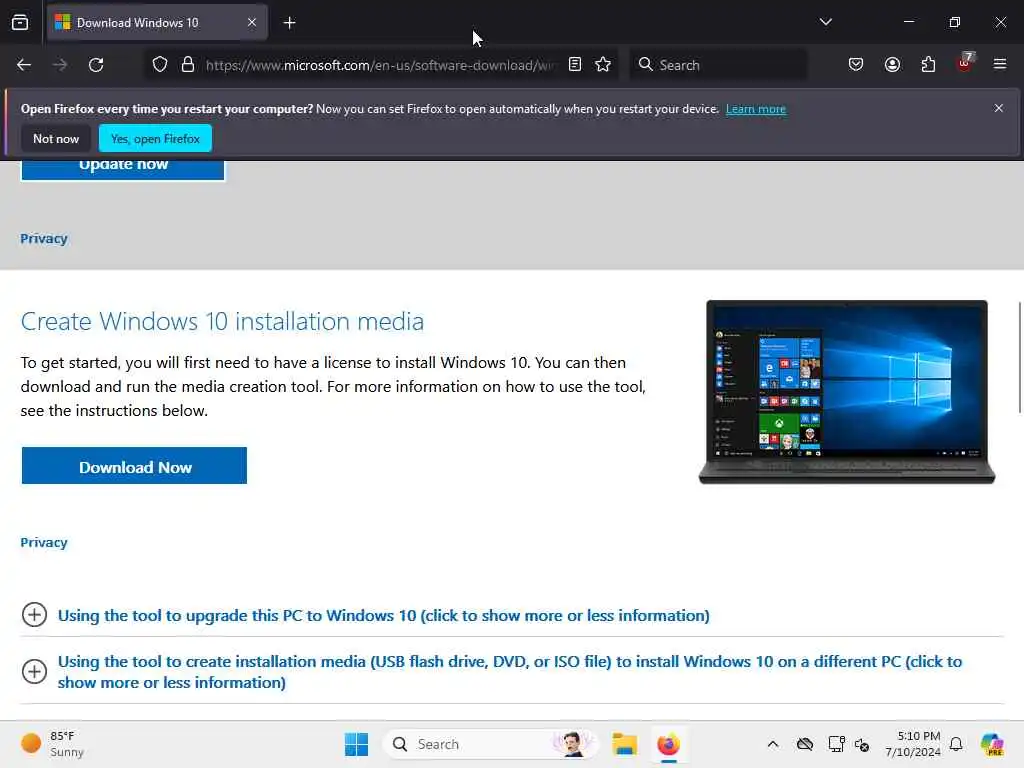
Task: Bookmark this page with the star icon
Action: [603, 65]
